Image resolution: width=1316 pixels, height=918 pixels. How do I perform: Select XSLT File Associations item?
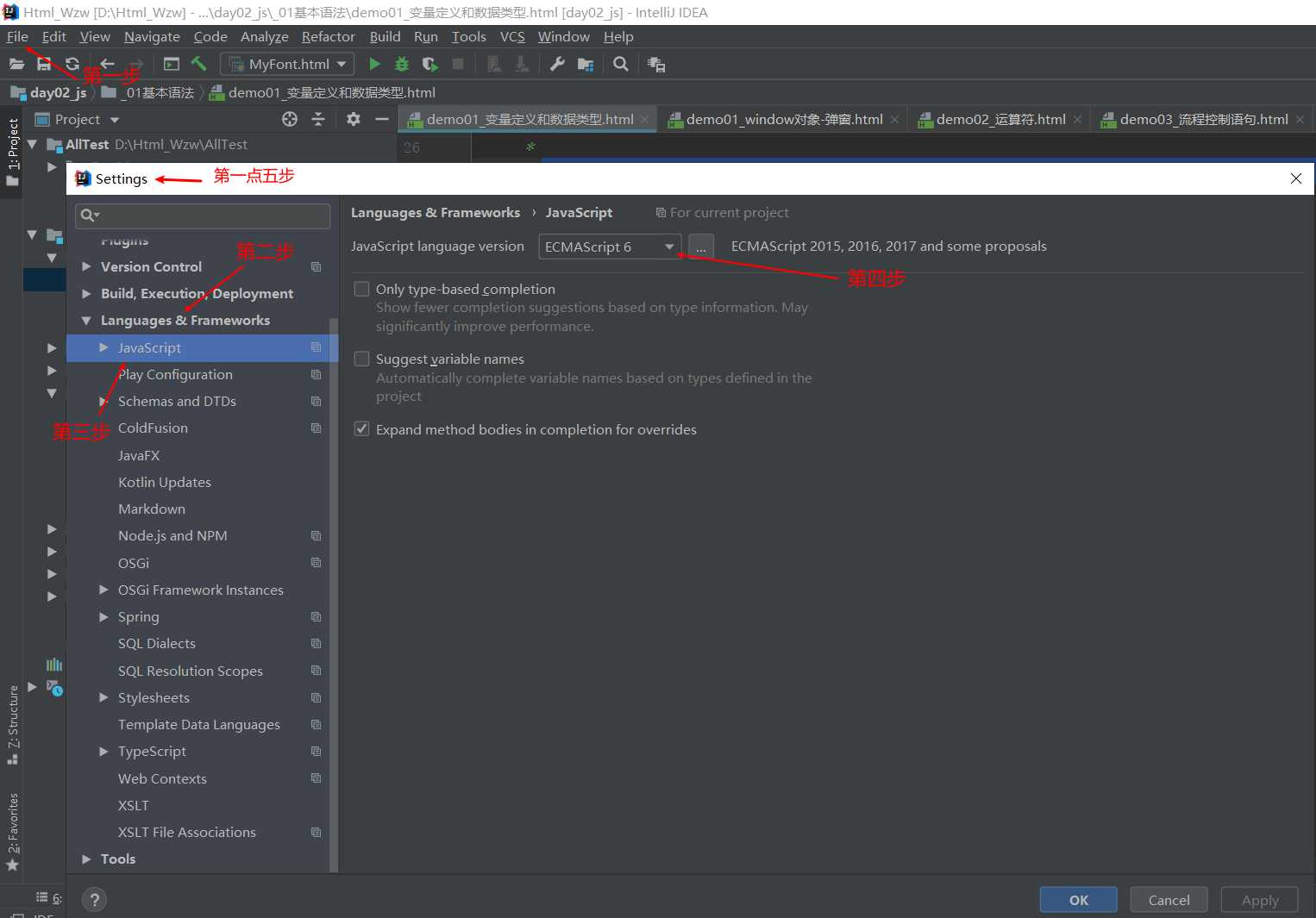click(187, 833)
